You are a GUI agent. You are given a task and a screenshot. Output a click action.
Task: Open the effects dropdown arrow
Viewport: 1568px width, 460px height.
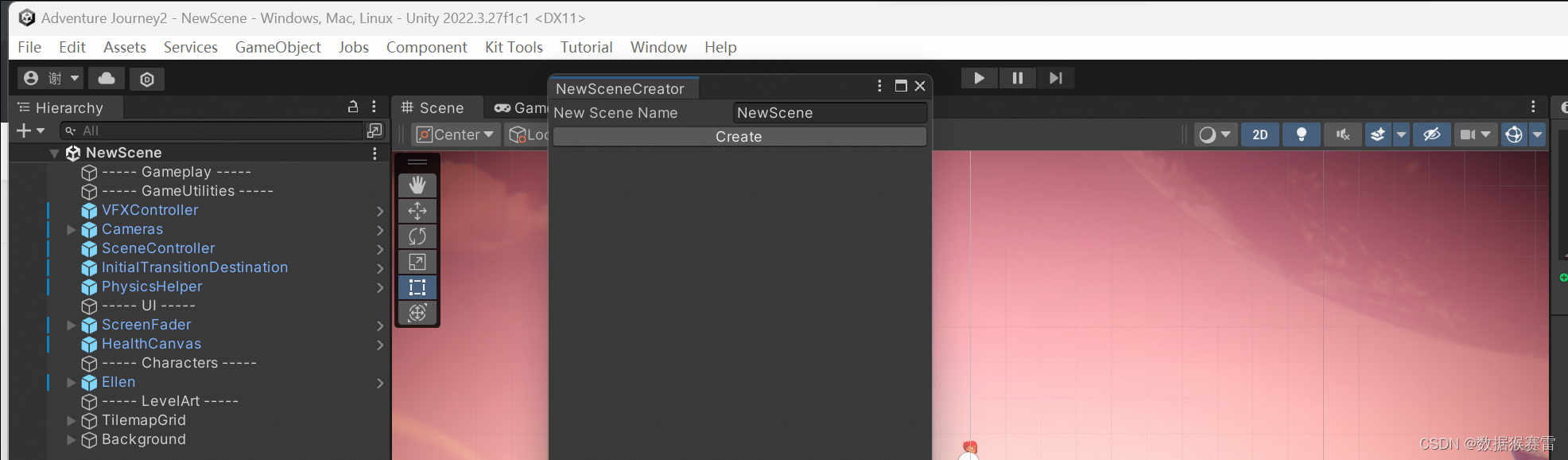click(x=1402, y=134)
